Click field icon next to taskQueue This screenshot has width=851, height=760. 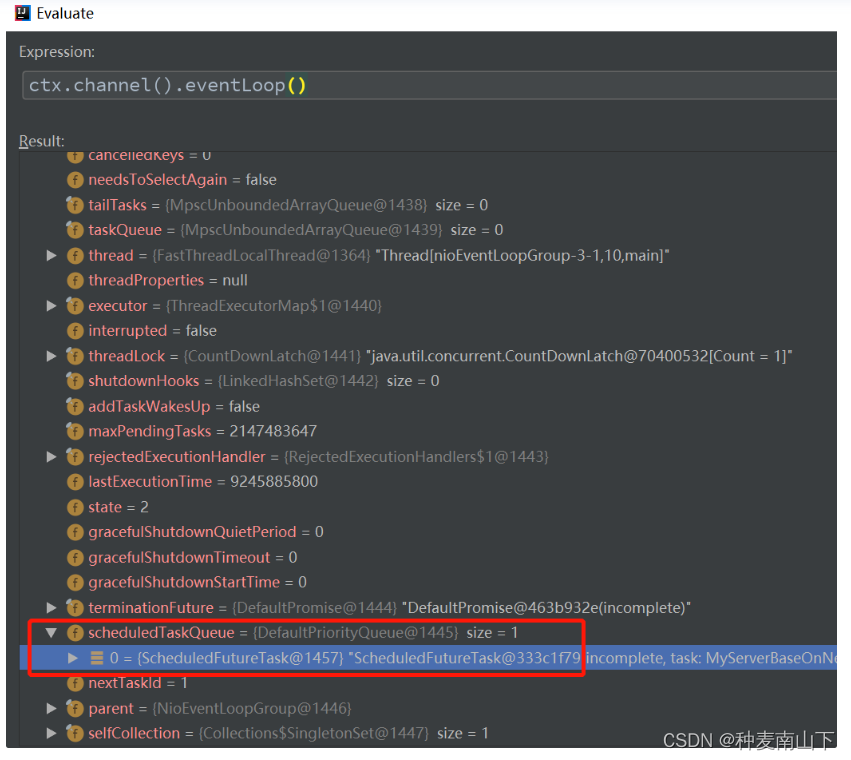75,230
